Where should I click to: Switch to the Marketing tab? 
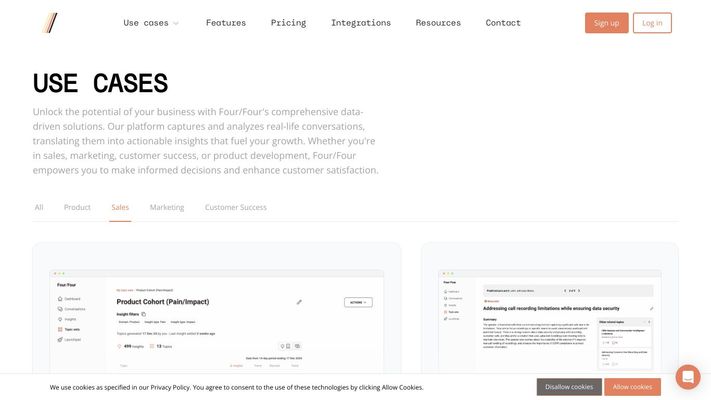[167, 207]
